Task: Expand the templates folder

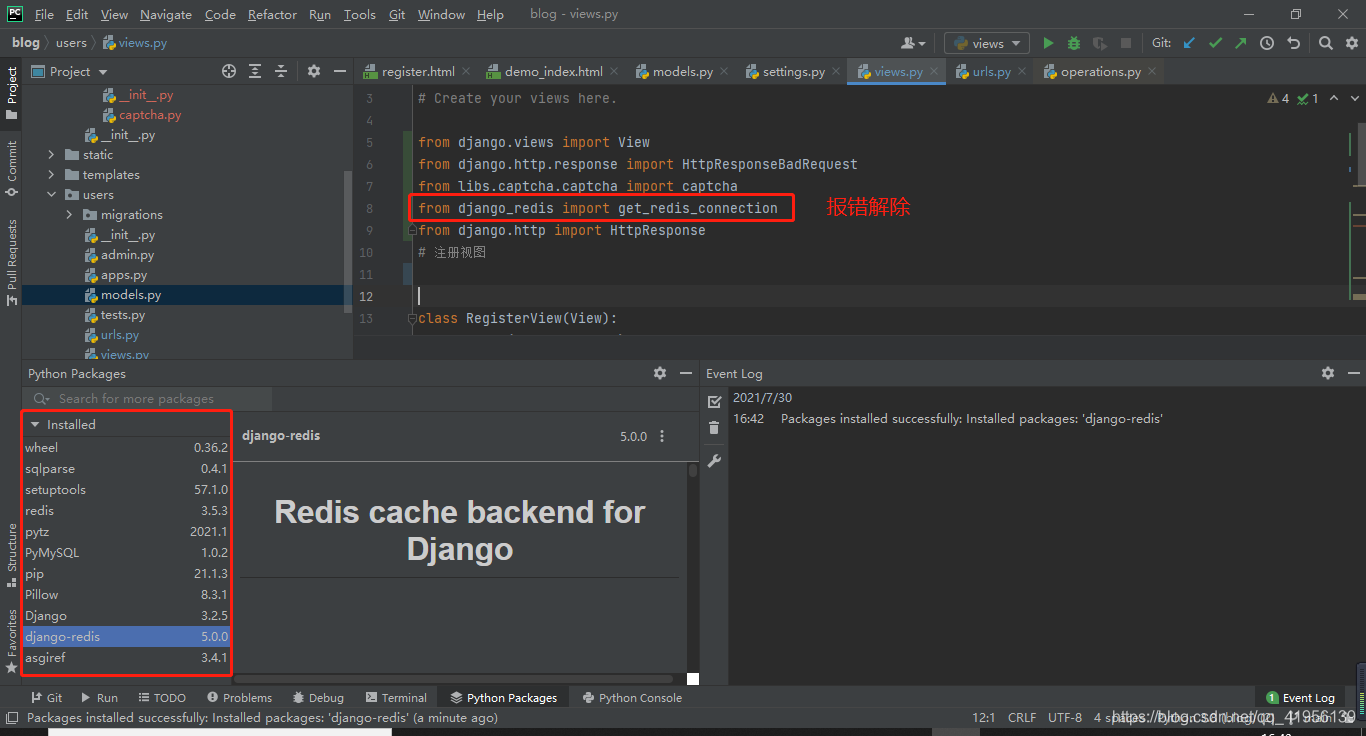Action: tap(52, 175)
